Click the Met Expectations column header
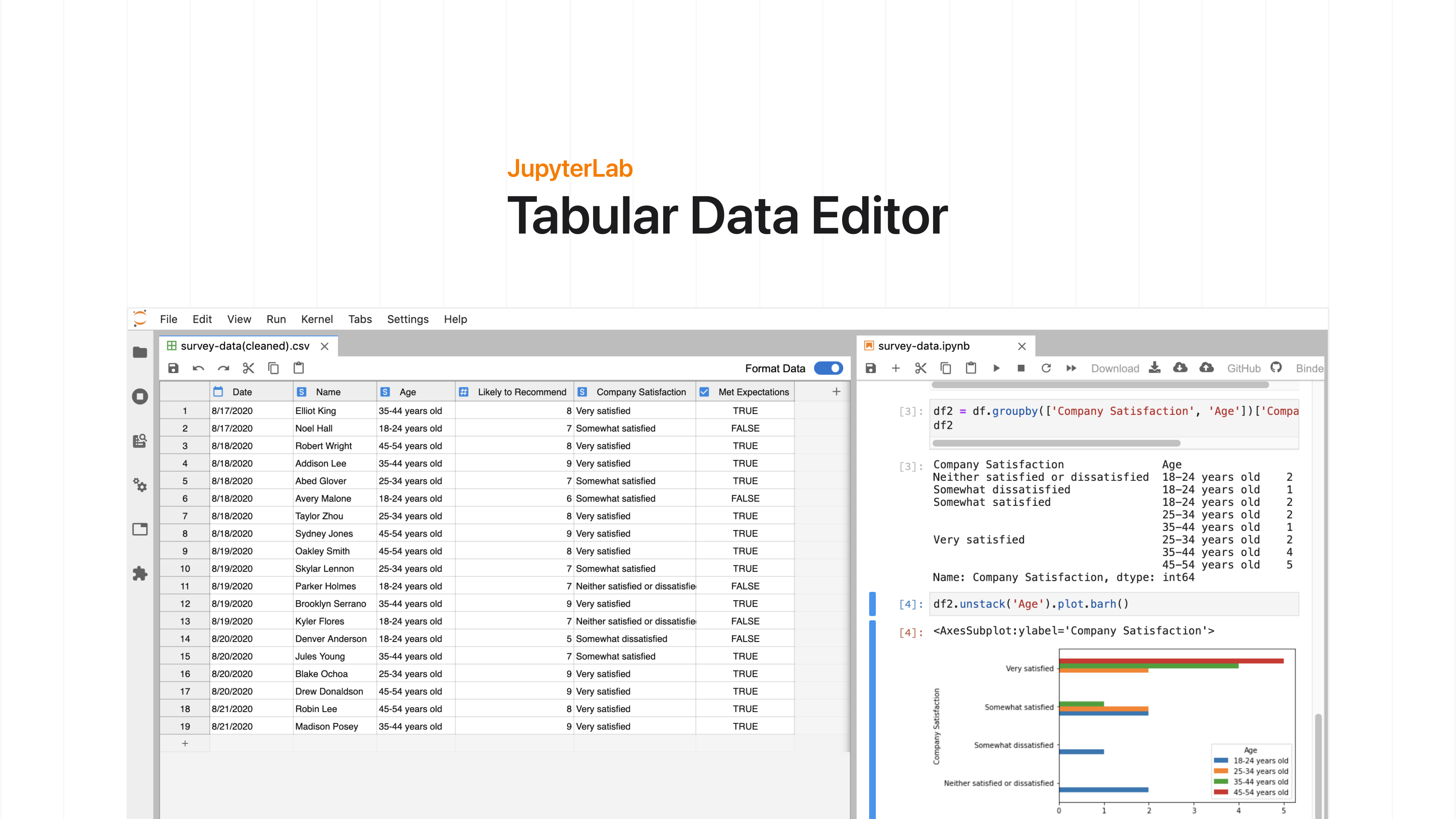The width and height of the screenshot is (1456, 819). [745, 392]
